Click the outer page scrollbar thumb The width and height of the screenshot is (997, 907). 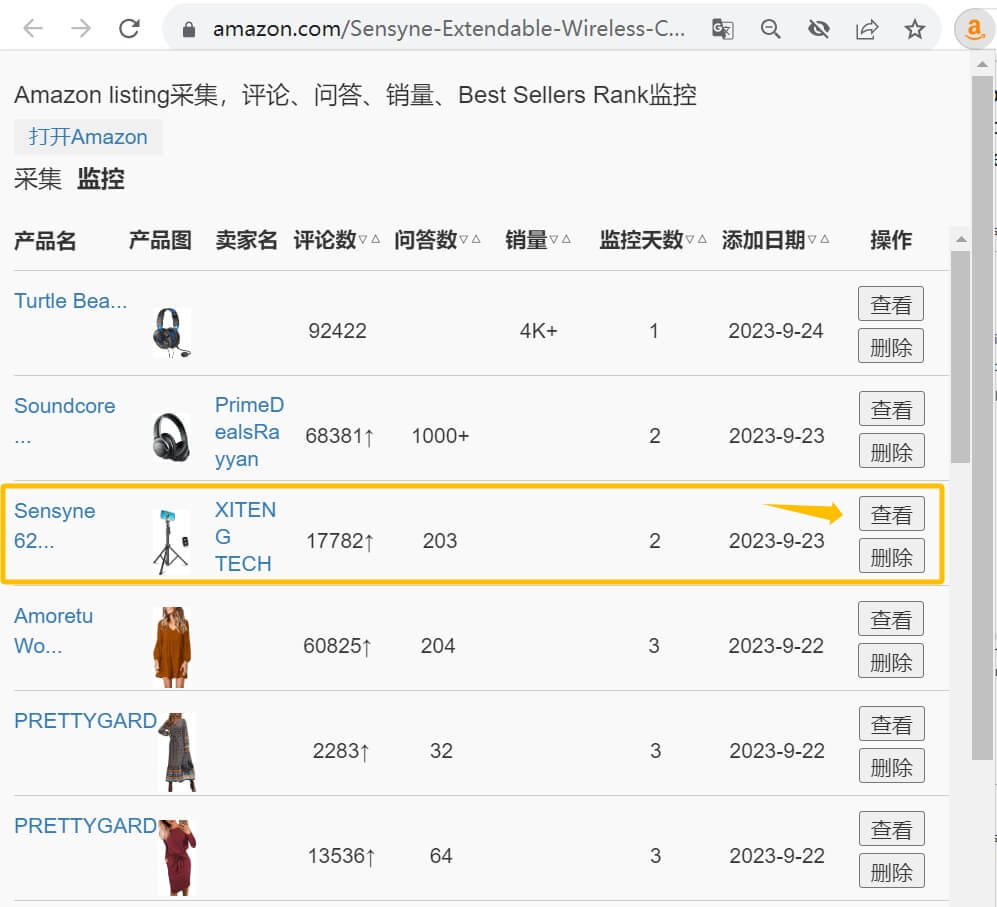982,418
